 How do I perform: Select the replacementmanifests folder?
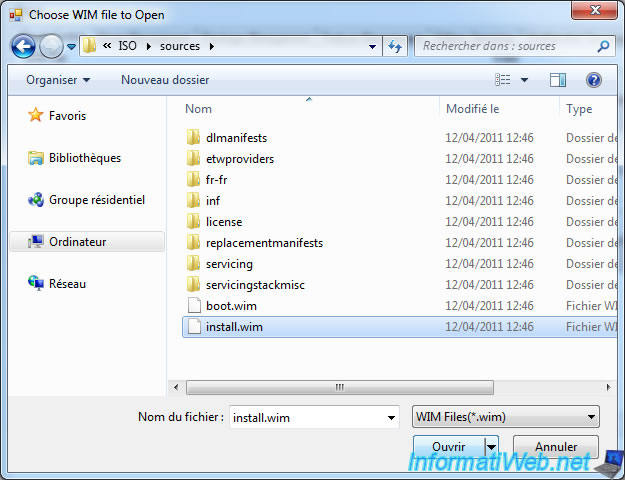264,243
